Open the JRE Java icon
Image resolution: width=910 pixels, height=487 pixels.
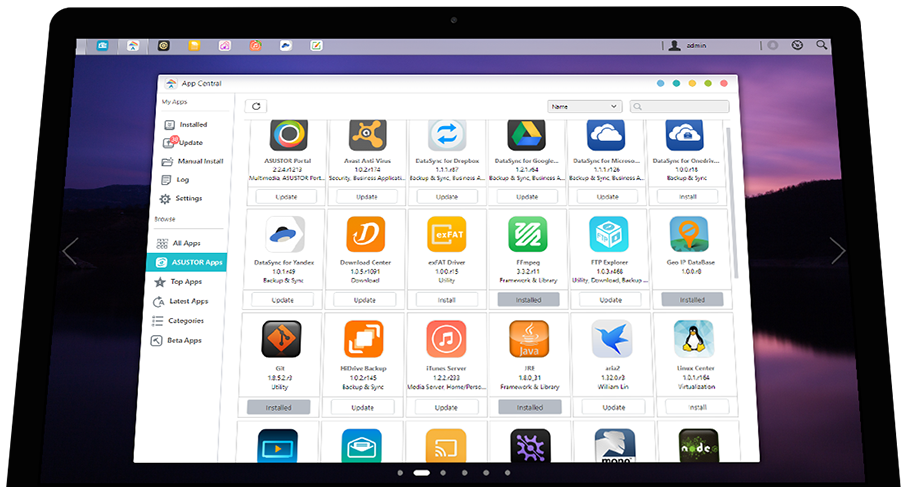529,339
